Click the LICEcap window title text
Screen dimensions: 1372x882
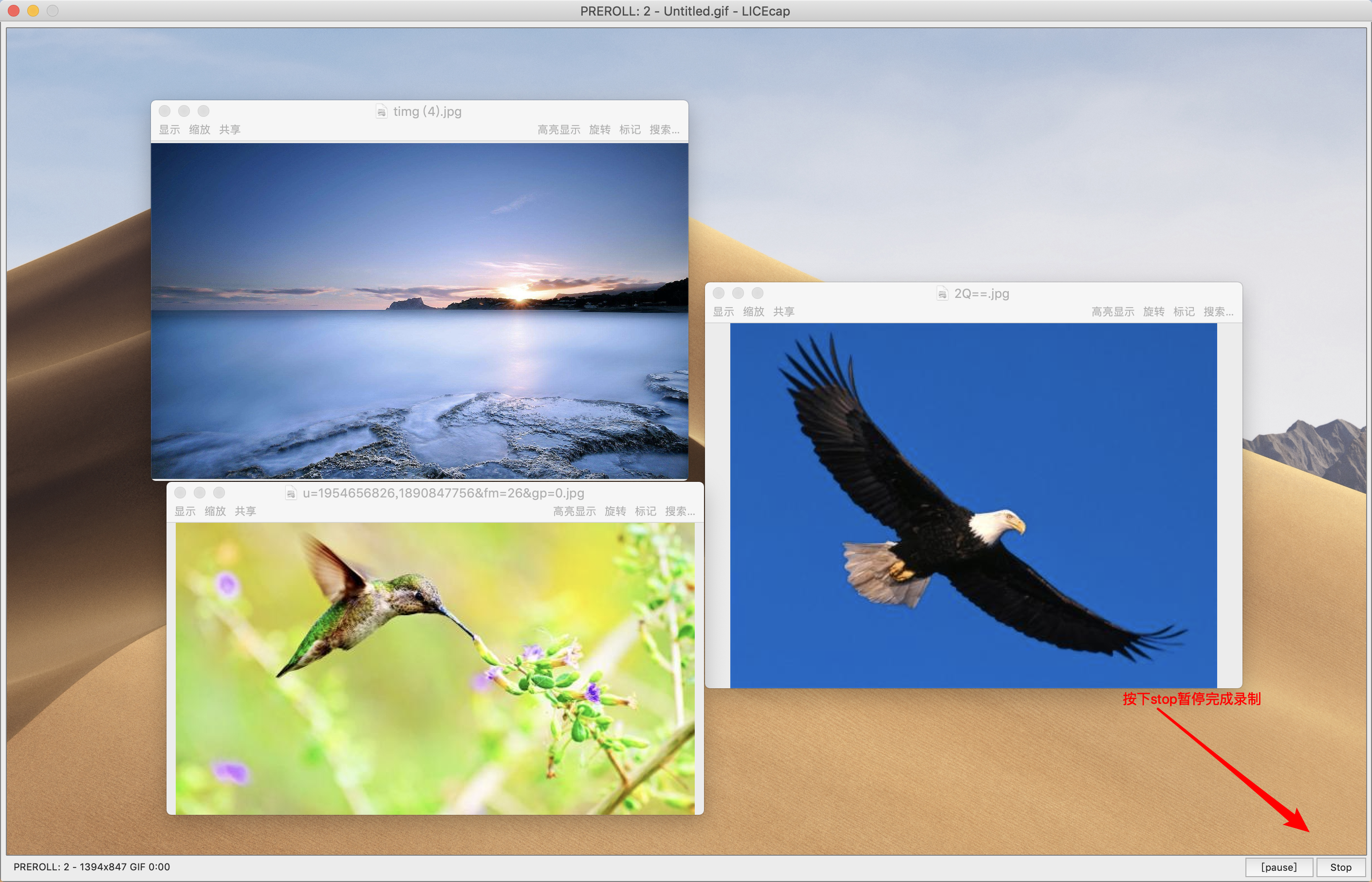point(685,11)
